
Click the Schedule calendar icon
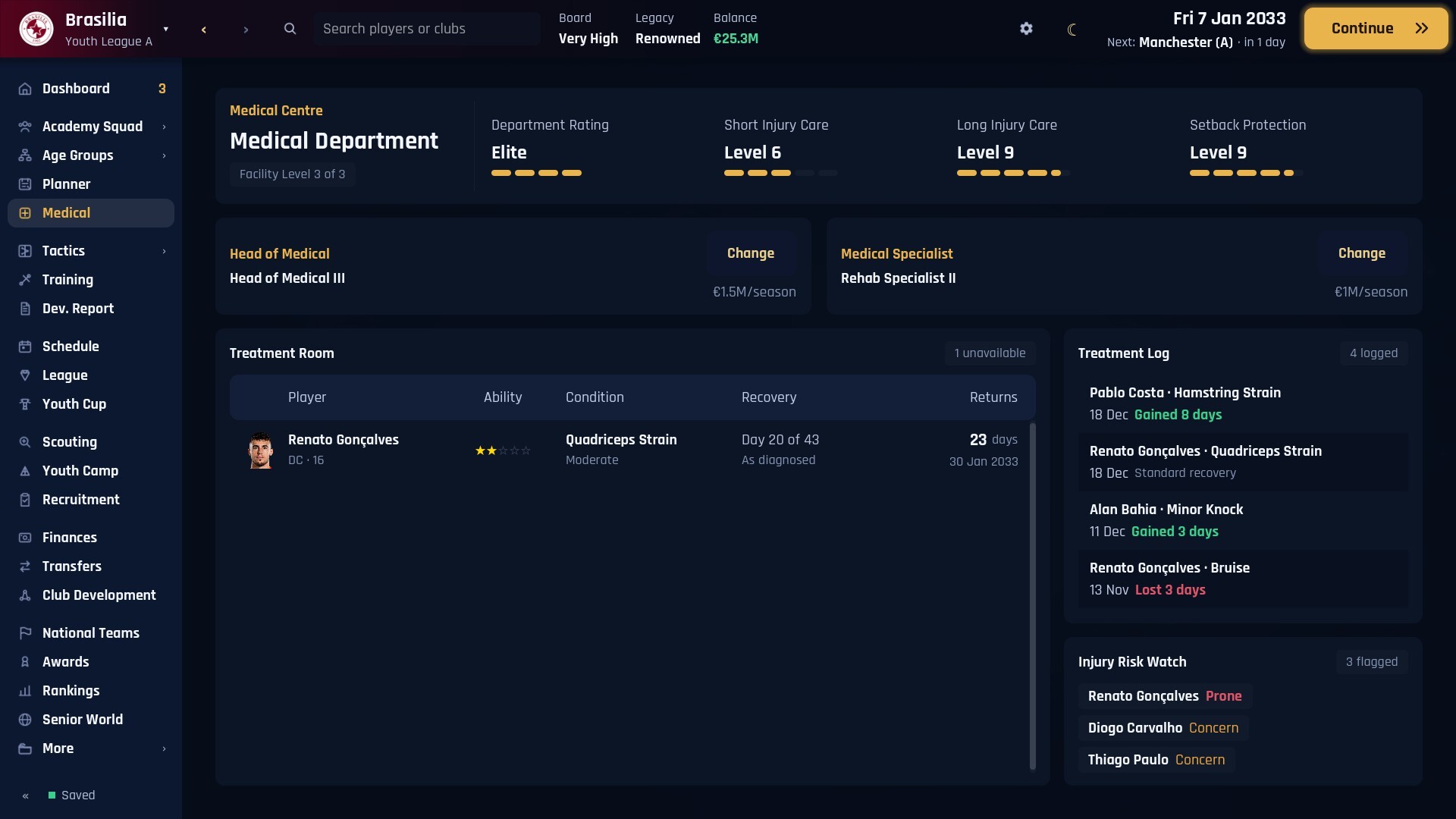pyautogui.click(x=25, y=347)
